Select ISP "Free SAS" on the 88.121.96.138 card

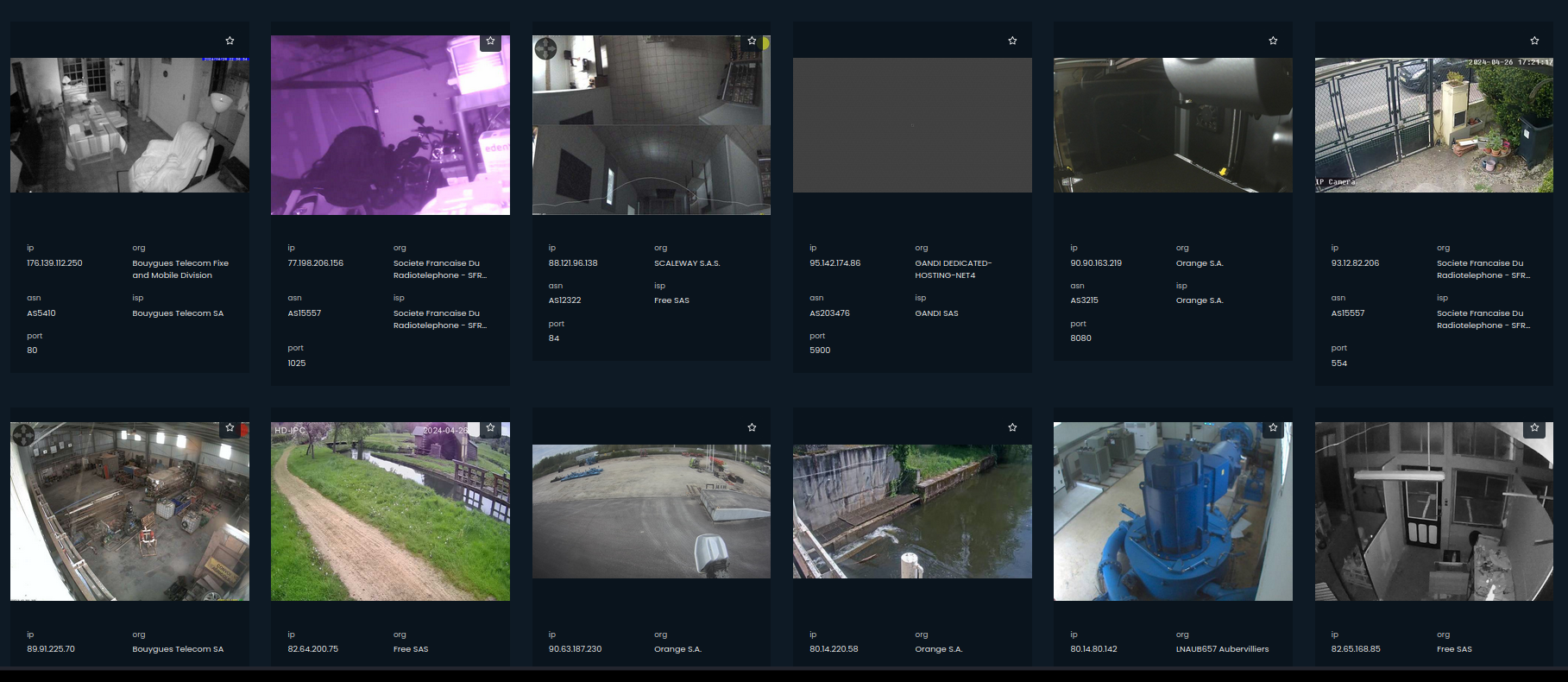(x=671, y=300)
